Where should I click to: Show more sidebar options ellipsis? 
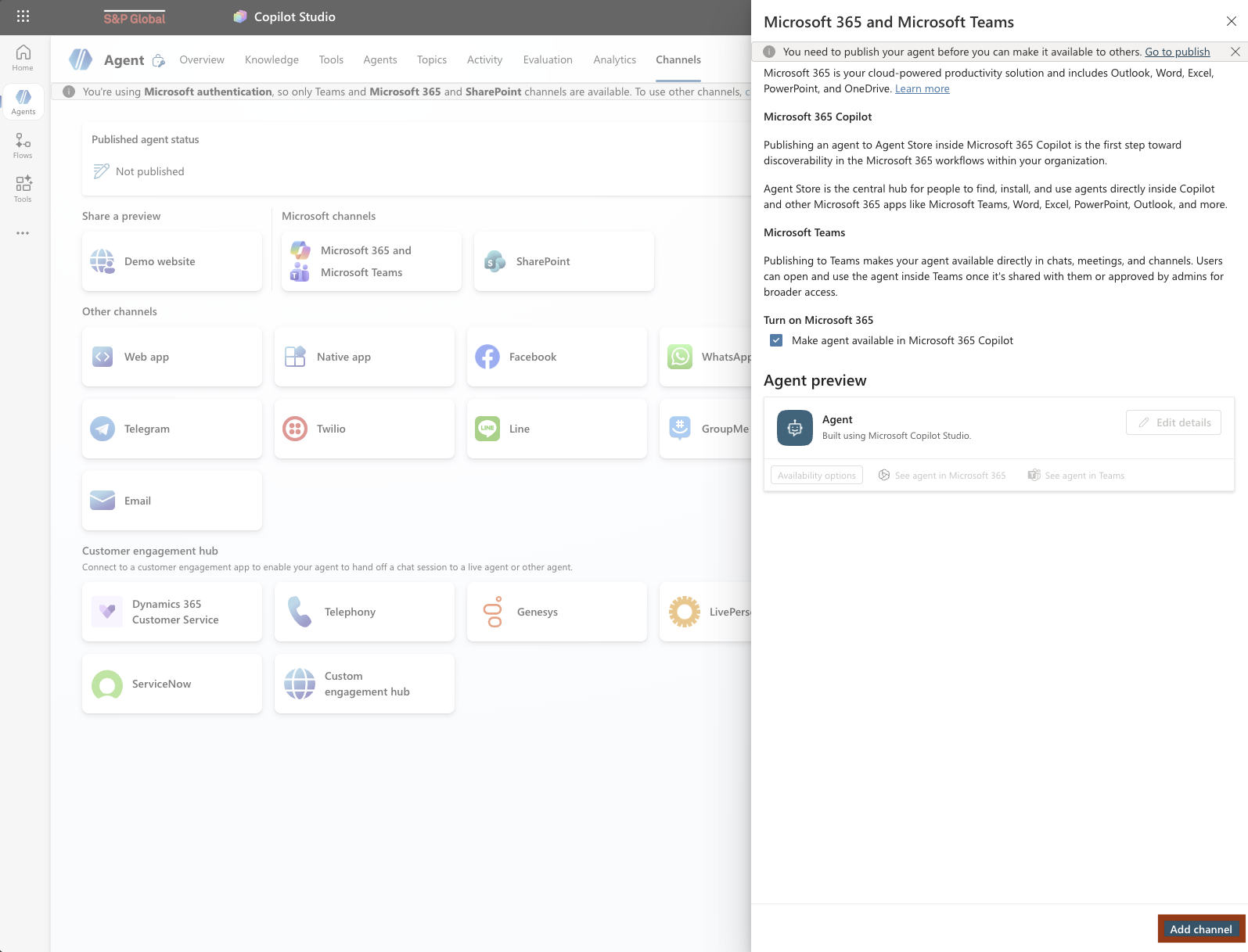23,233
